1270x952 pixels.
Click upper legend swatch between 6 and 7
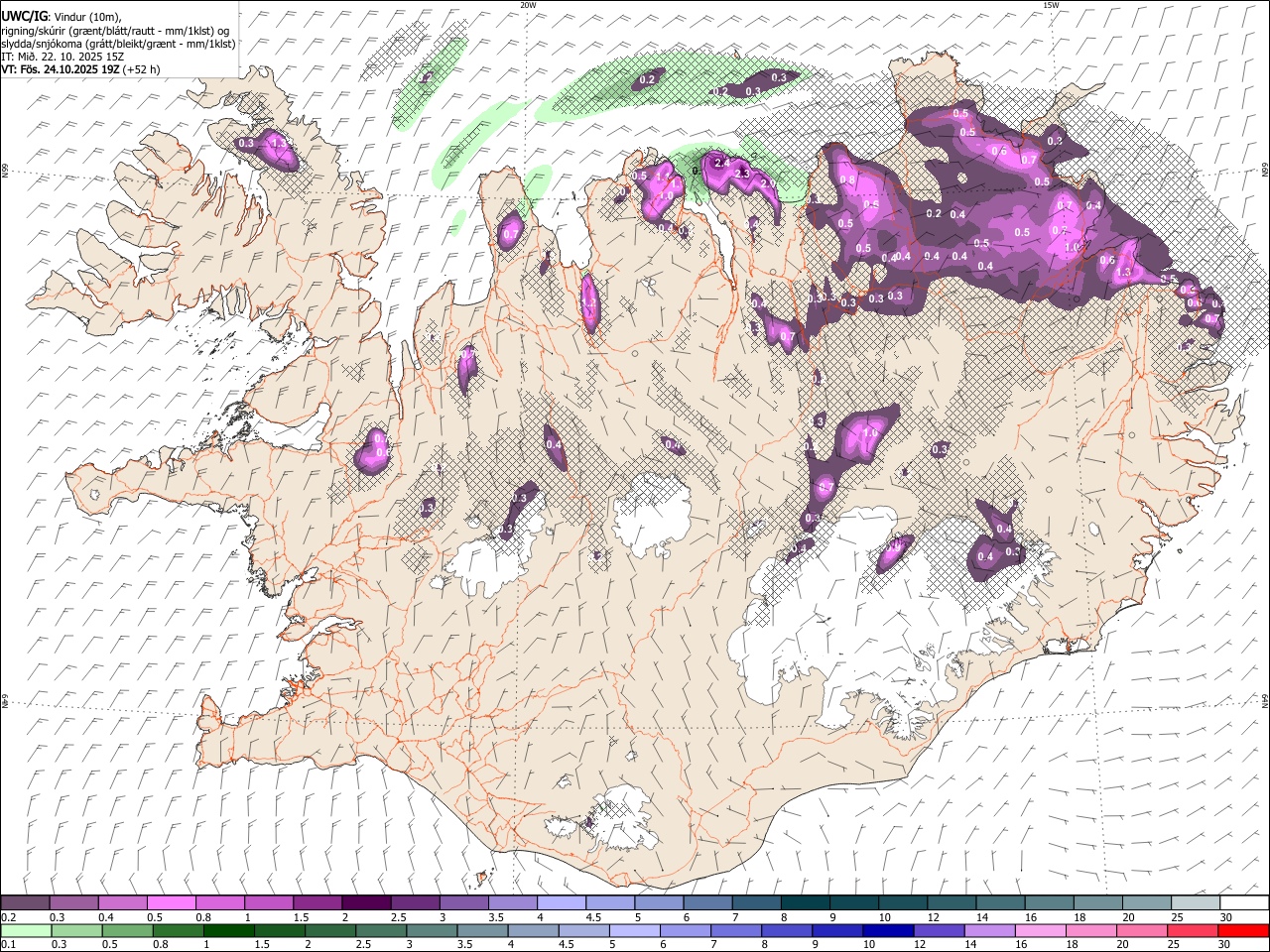pos(707,902)
